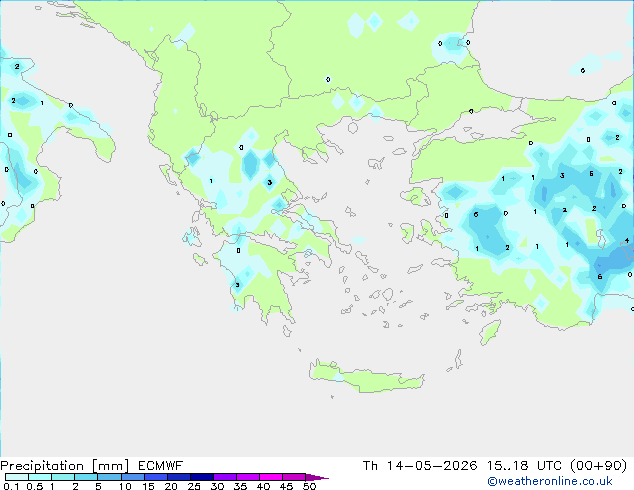Click the '(00+90)' forecast offset text

tap(598, 466)
